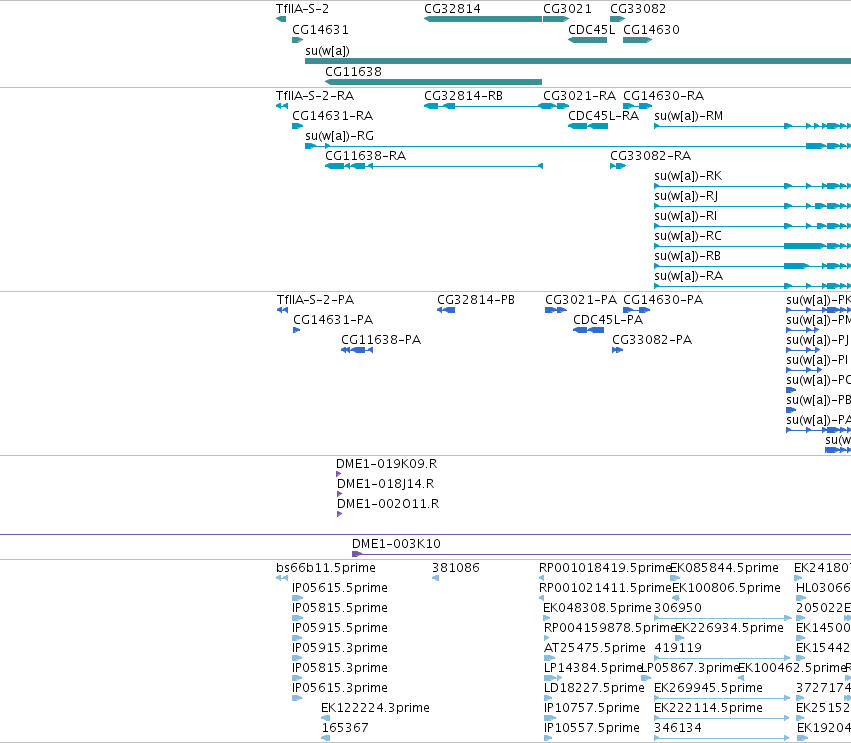Click EST 165367
Image resolution: width=851 pixels, height=743 pixels.
tap(345, 728)
